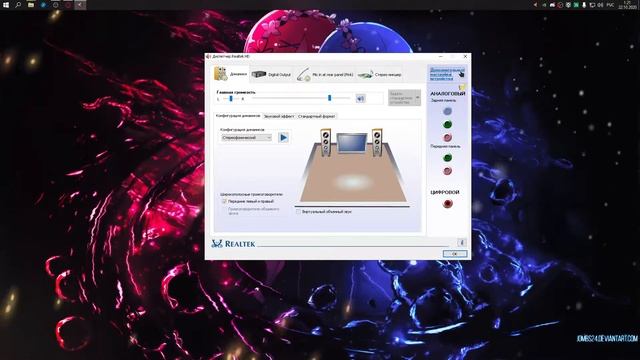Click the ЦИФРОВОЙ heading

pyautogui.click(x=444, y=192)
